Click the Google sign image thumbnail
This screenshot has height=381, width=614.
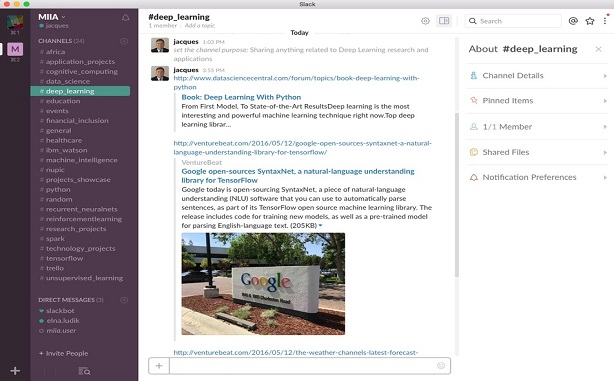(x=263, y=284)
